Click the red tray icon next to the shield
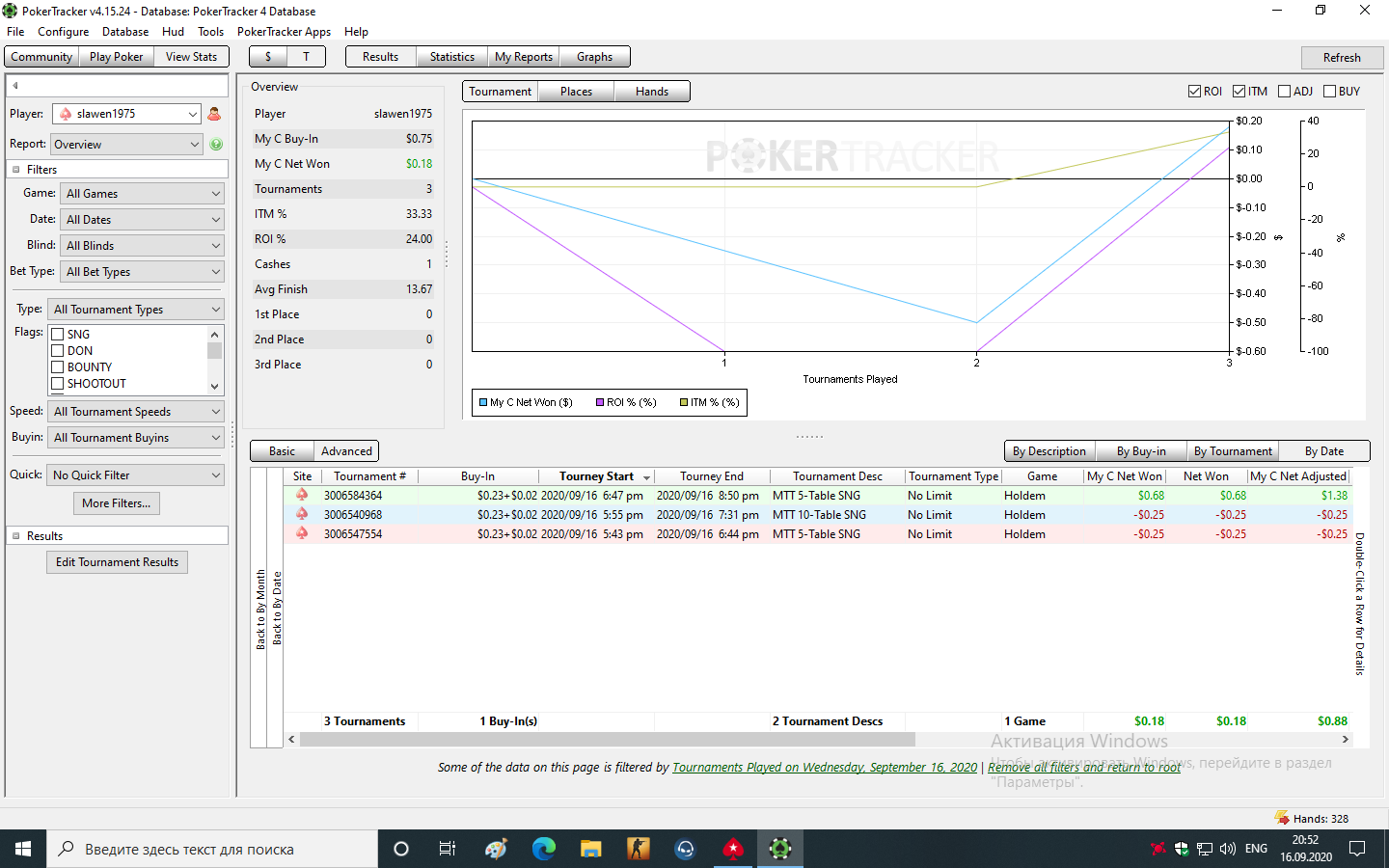1389x868 pixels. (1158, 849)
